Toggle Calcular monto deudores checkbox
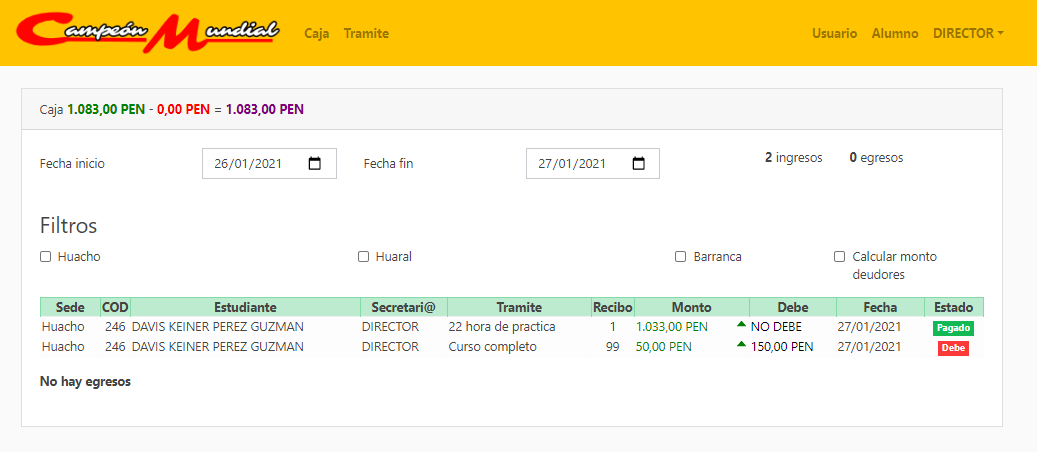The width and height of the screenshot is (1037, 452). (x=840, y=257)
